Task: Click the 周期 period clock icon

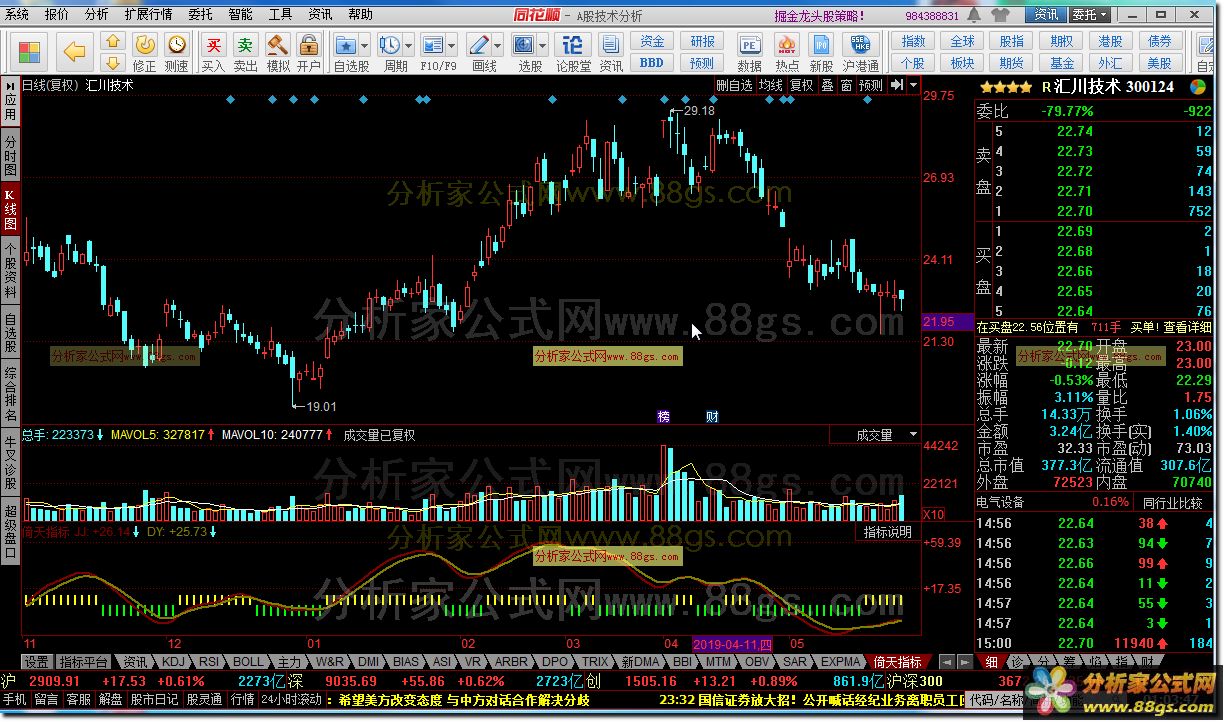Action: [390, 46]
